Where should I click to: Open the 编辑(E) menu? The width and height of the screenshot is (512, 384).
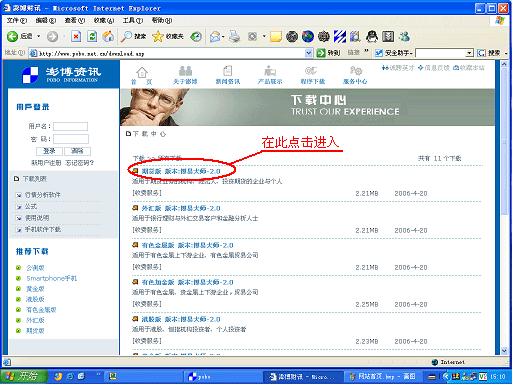(x=46, y=20)
